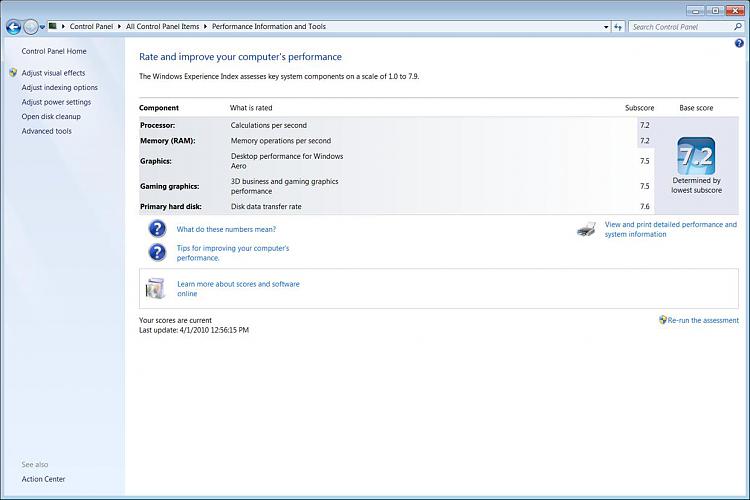
Task: Expand the arrow before Control Panel breadcrumb
Action: (63, 27)
